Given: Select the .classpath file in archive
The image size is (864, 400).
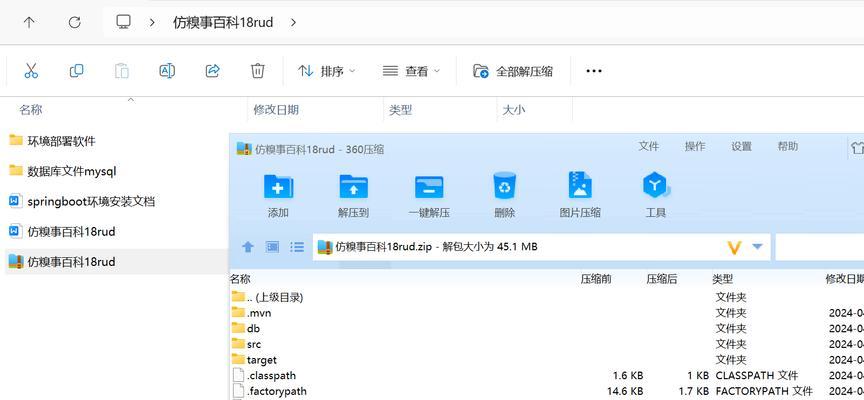Looking at the screenshot, I should pyautogui.click(x=547, y=375).
